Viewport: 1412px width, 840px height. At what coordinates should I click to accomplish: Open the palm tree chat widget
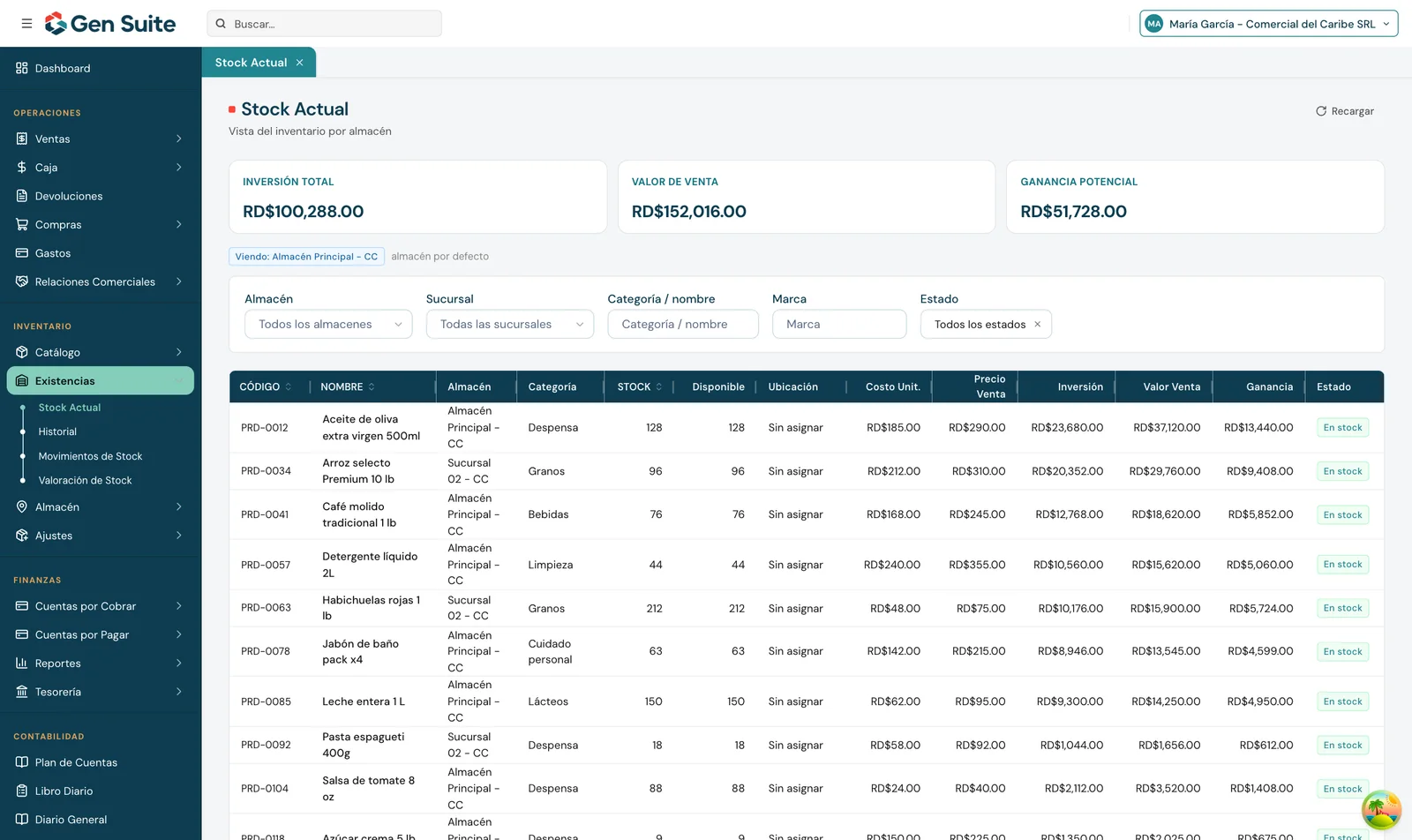1381,810
